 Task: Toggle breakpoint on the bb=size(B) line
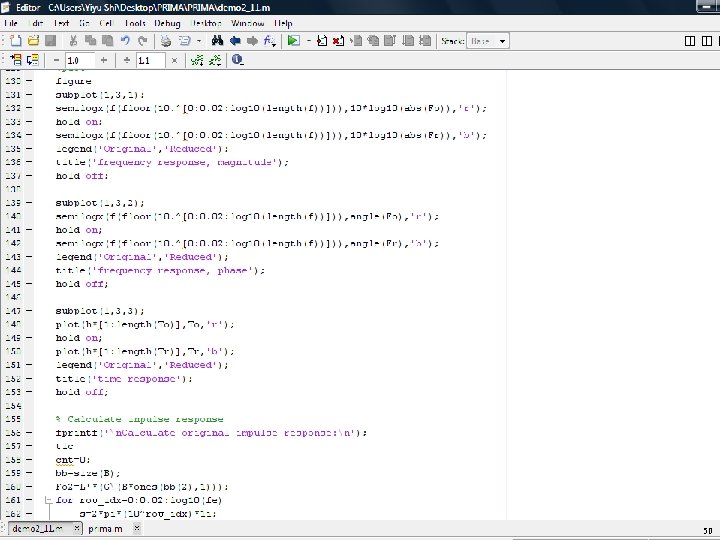point(29,472)
